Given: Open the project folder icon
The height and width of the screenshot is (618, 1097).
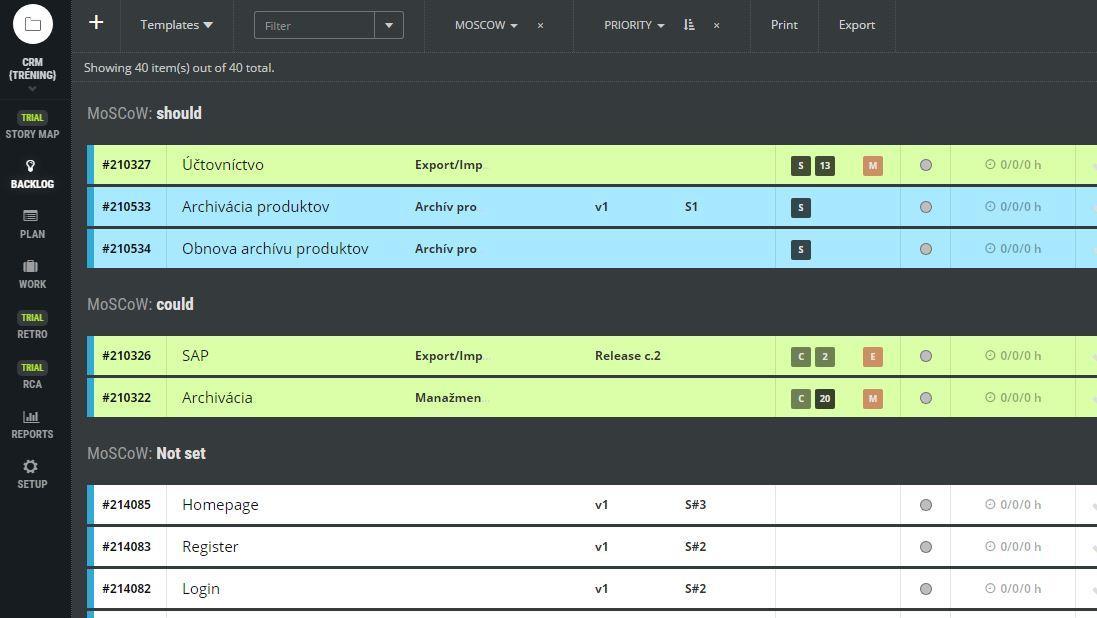Looking at the screenshot, I should [x=32, y=24].
